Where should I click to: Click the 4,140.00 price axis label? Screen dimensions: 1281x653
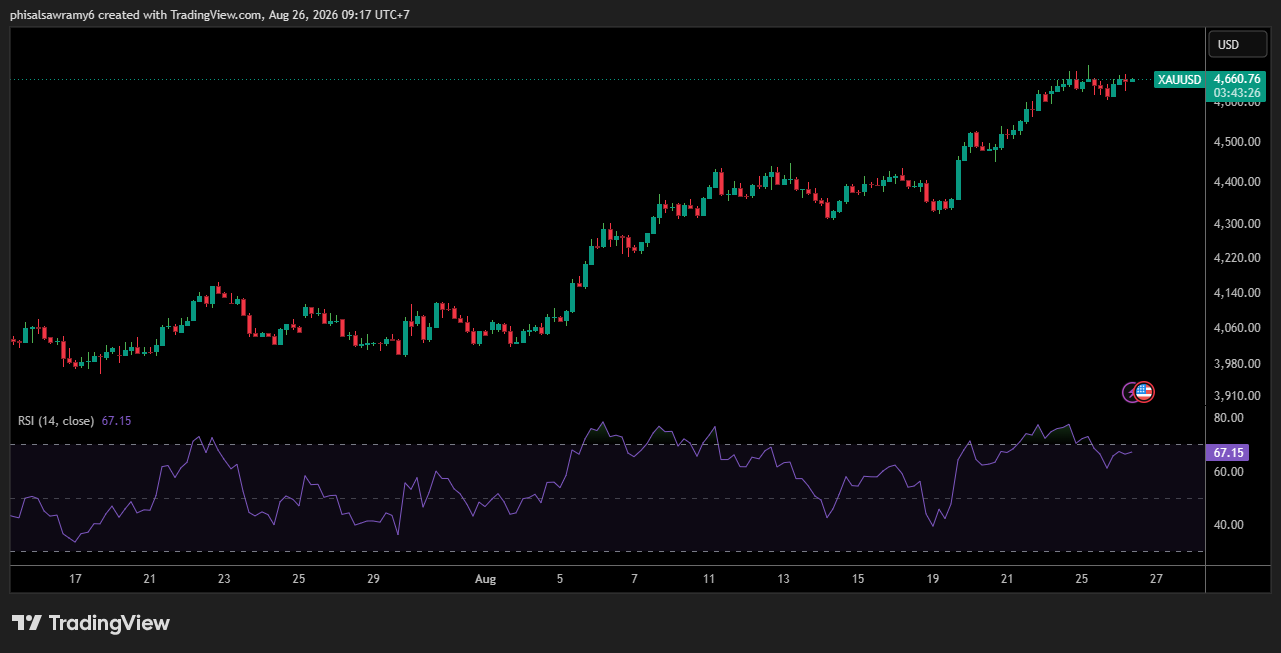1235,293
